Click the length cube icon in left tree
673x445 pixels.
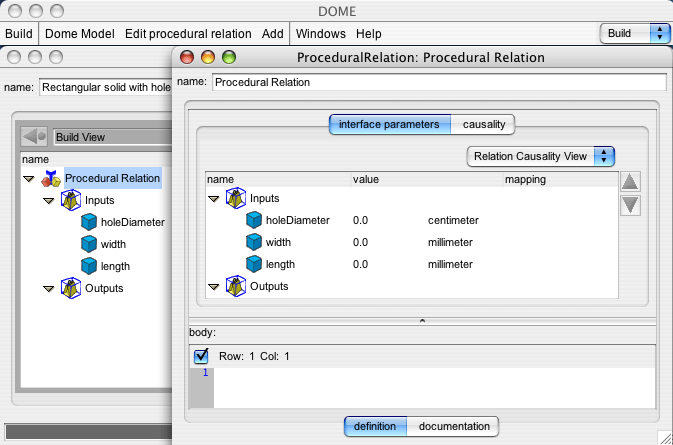coord(89,266)
